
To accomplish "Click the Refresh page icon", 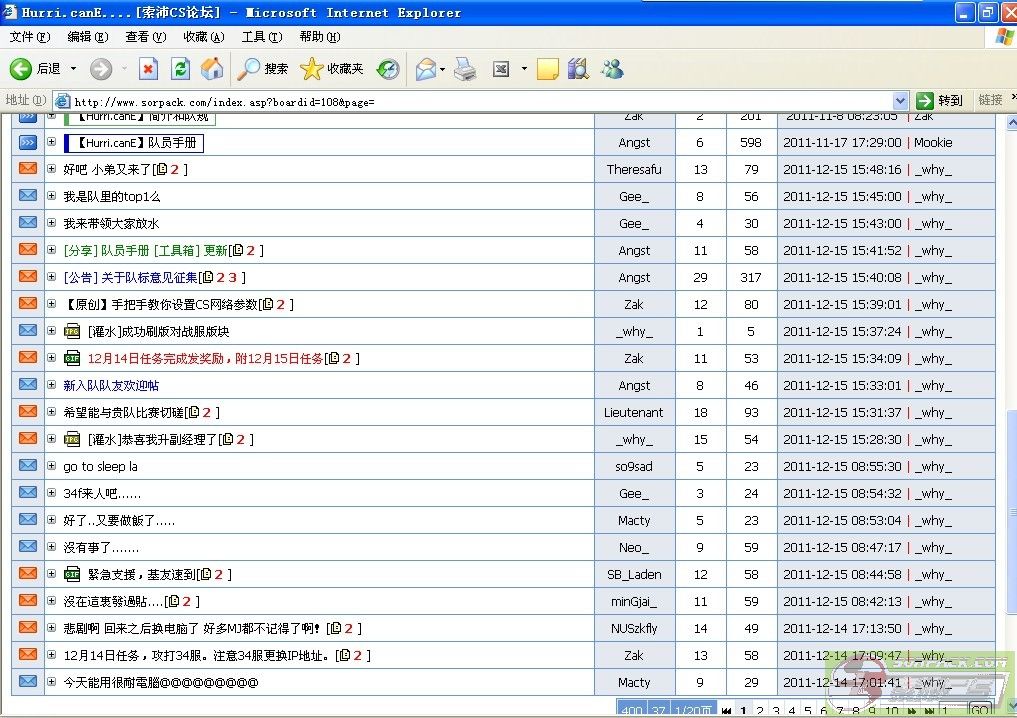I will click(180, 69).
